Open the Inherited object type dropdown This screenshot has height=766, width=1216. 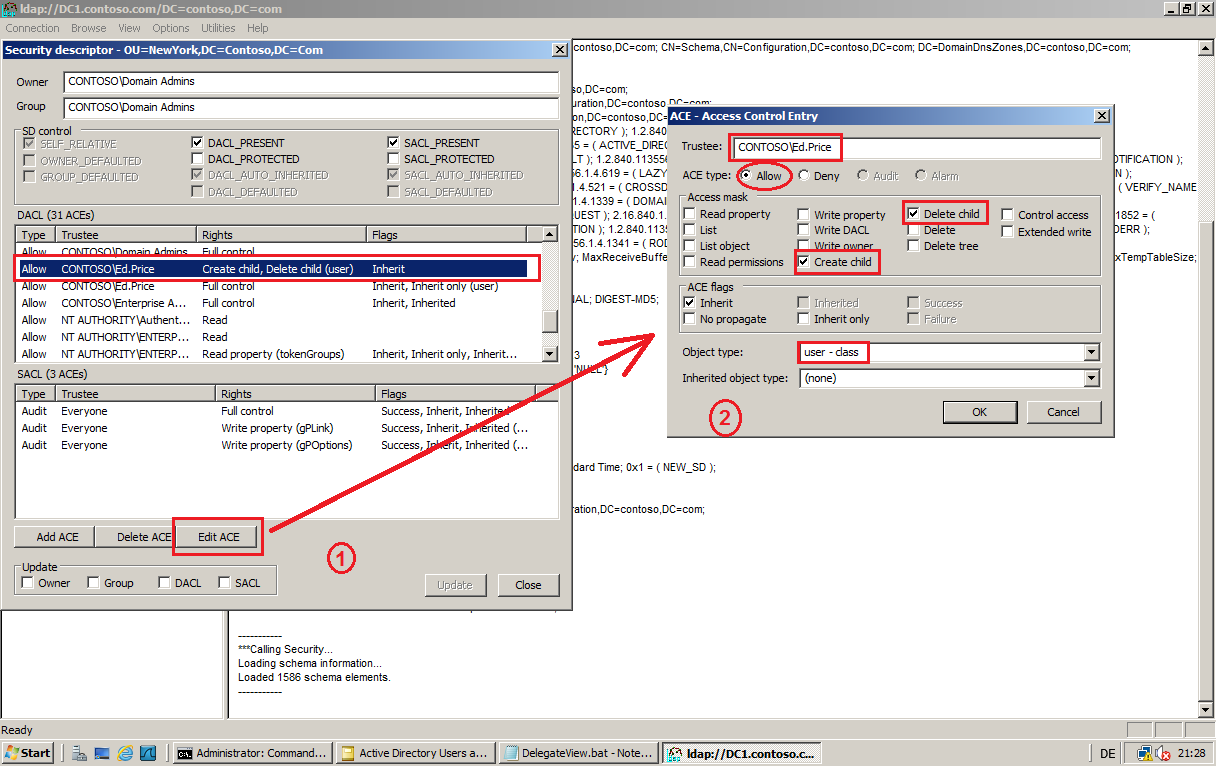pos(1091,379)
